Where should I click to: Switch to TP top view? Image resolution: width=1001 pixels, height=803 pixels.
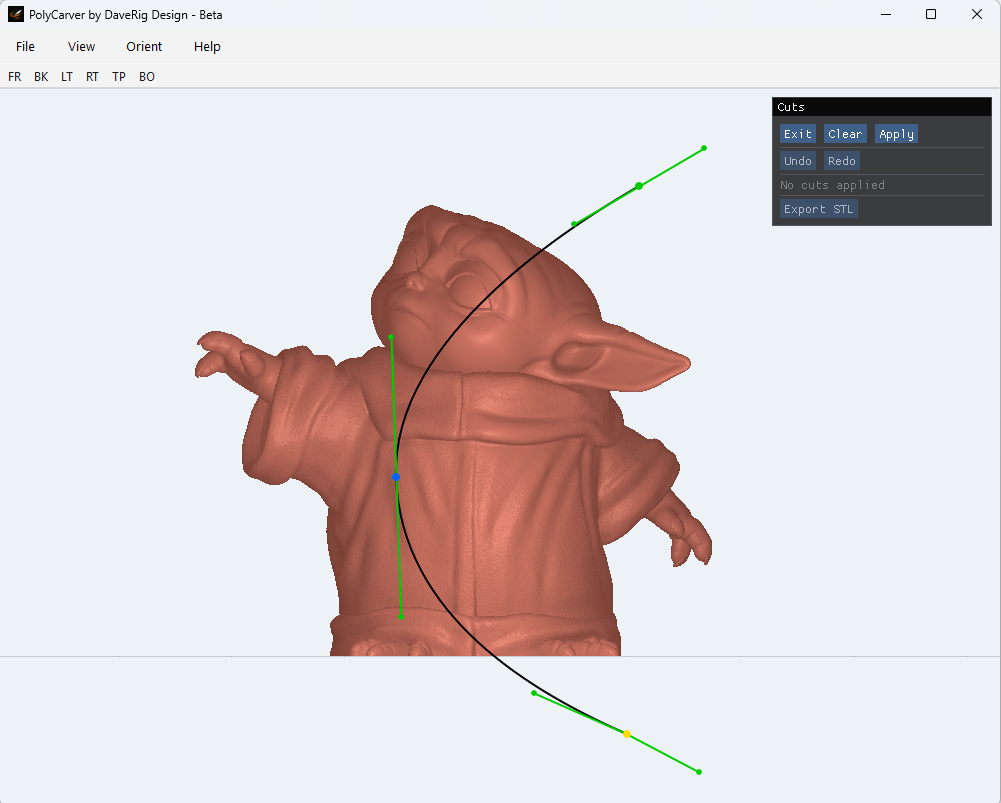click(x=119, y=77)
